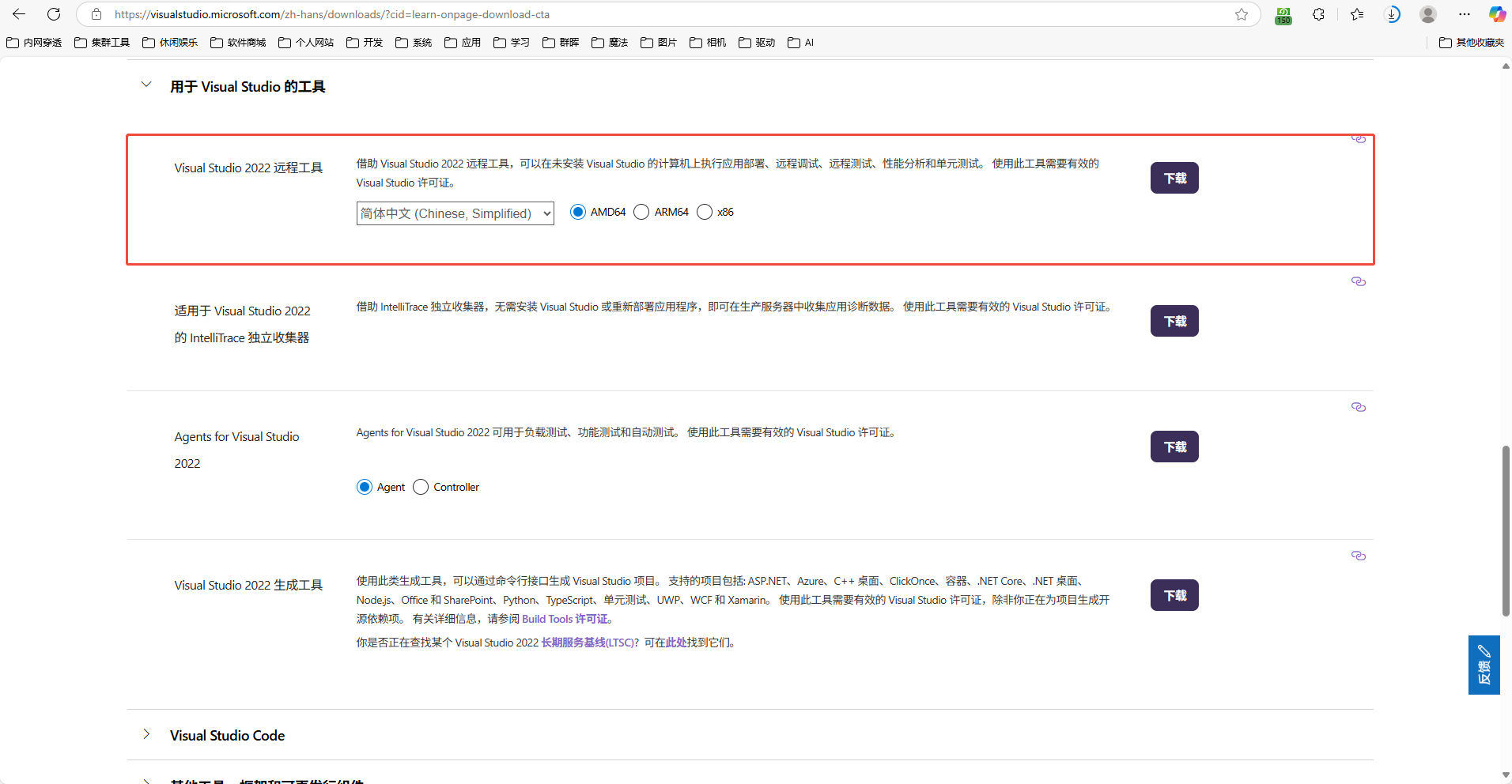Reload the page with the refresh icon

pyautogui.click(x=54, y=14)
